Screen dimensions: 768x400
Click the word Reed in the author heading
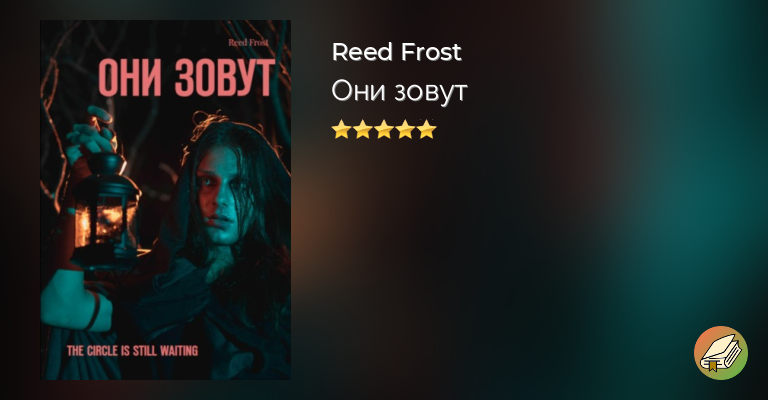tap(363, 52)
